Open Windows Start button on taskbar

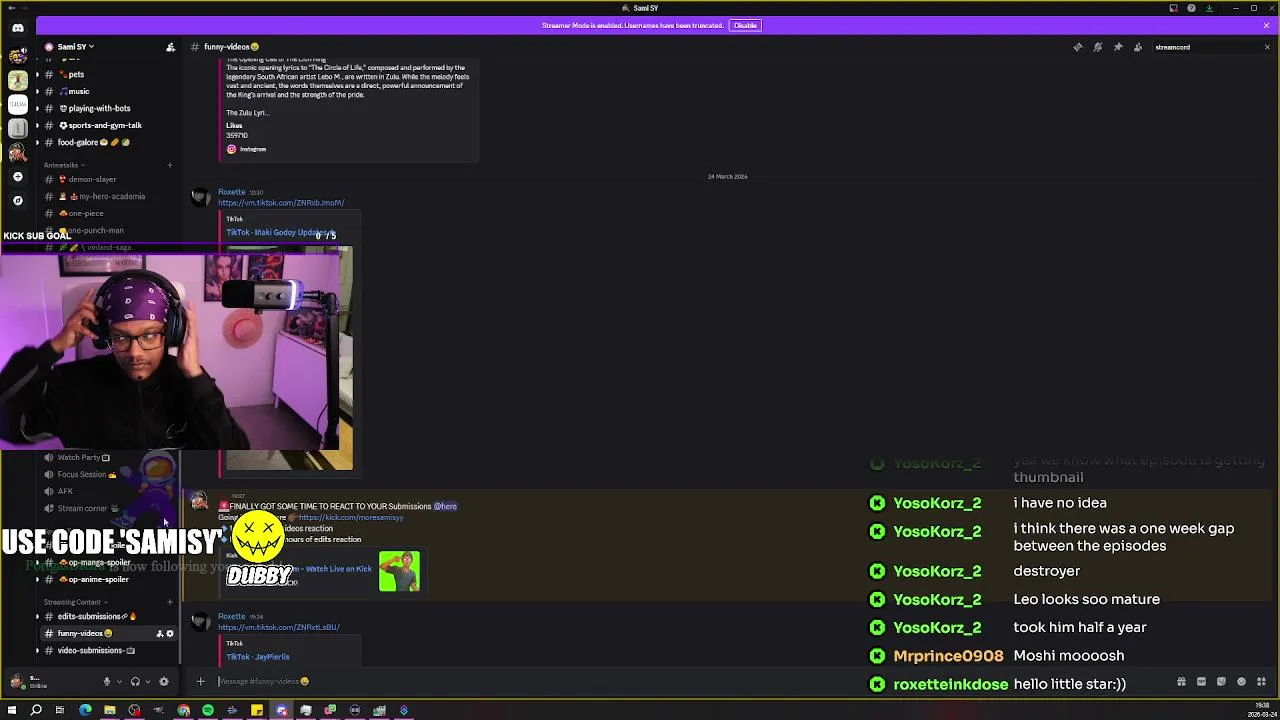tap(12, 710)
